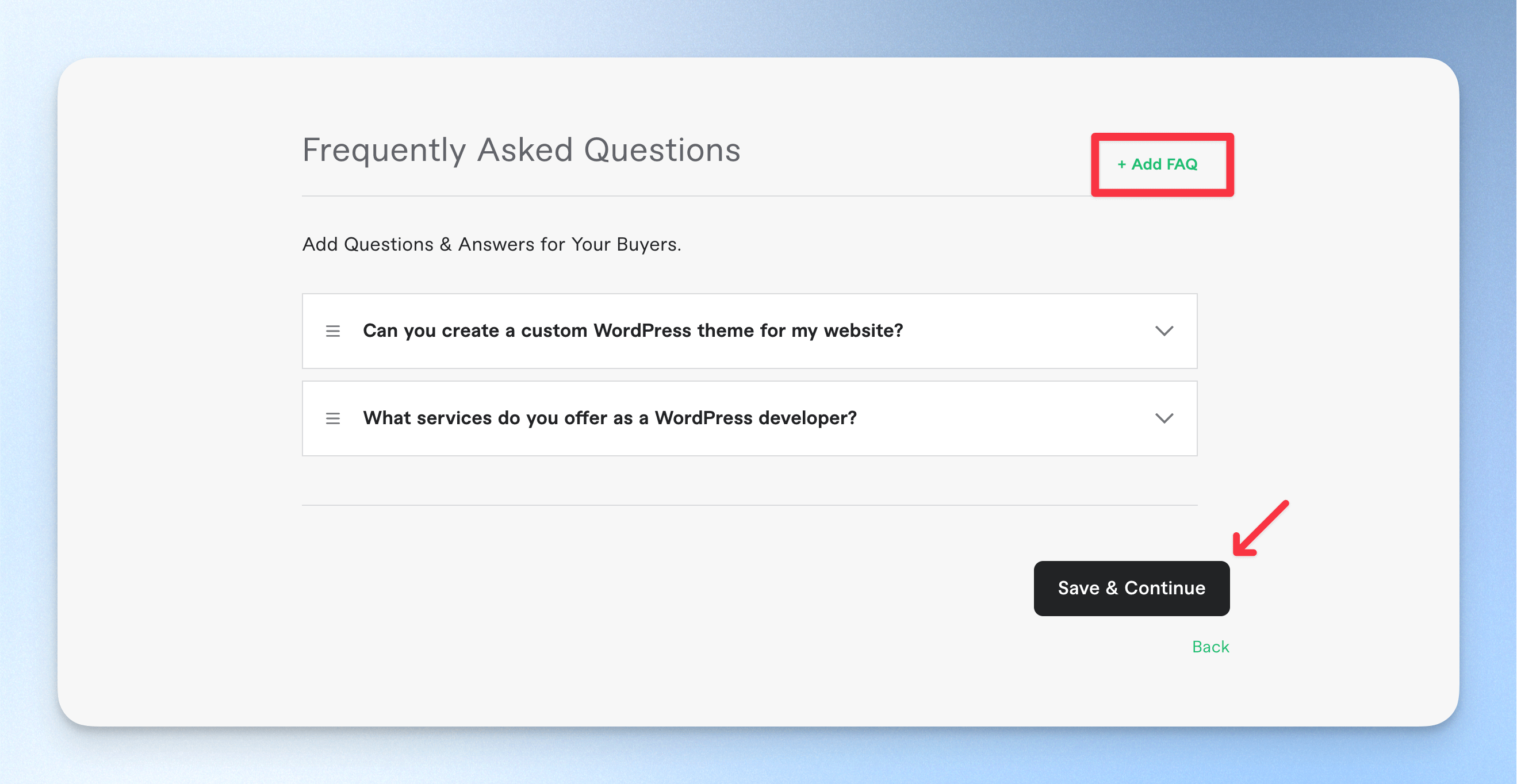Click Save & Continue button
The image size is (1517, 784).
pyautogui.click(x=1131, y=588)
